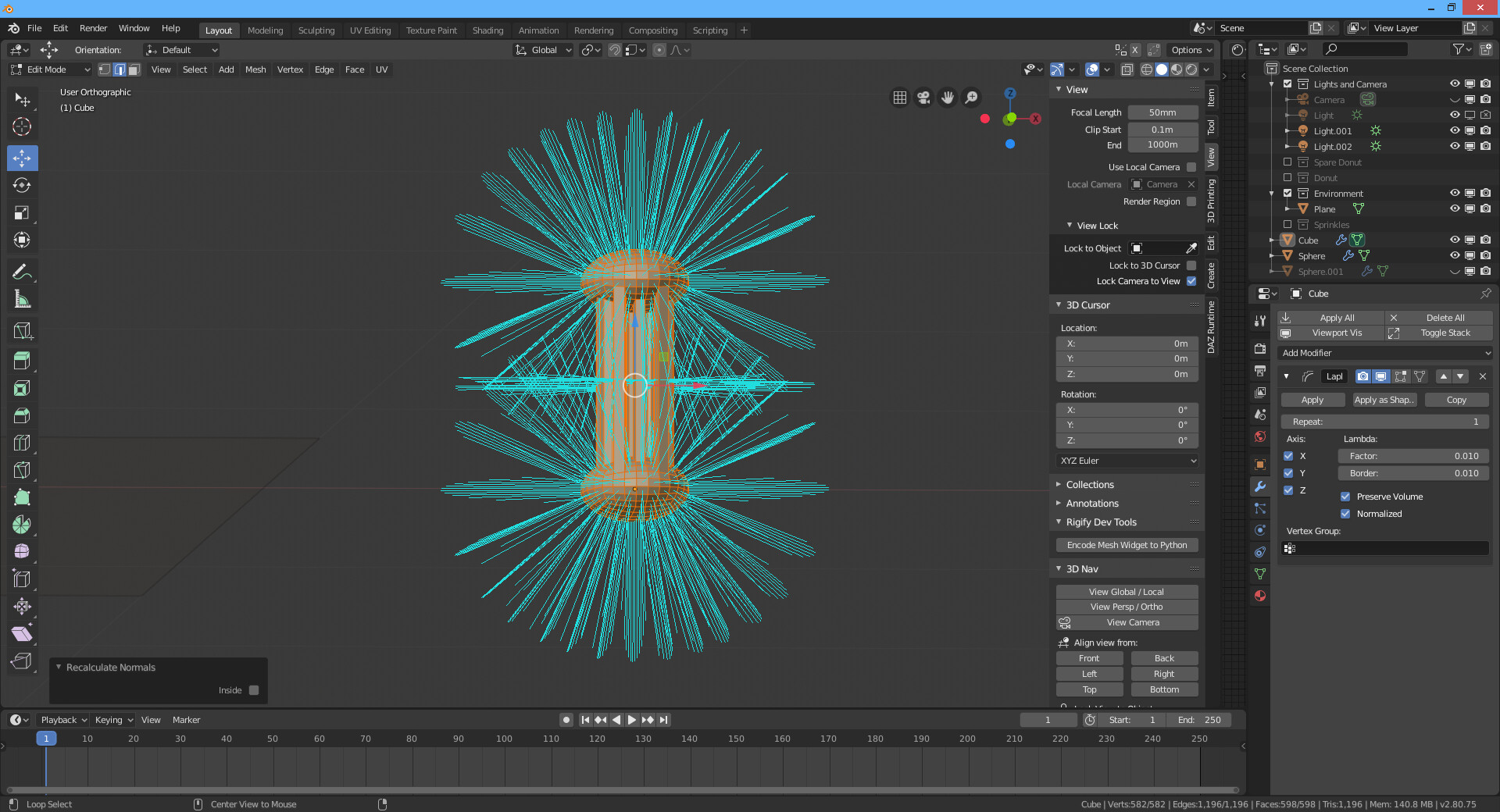
Task: Click the 3D cursor tool icon
Action: [22, 126]
